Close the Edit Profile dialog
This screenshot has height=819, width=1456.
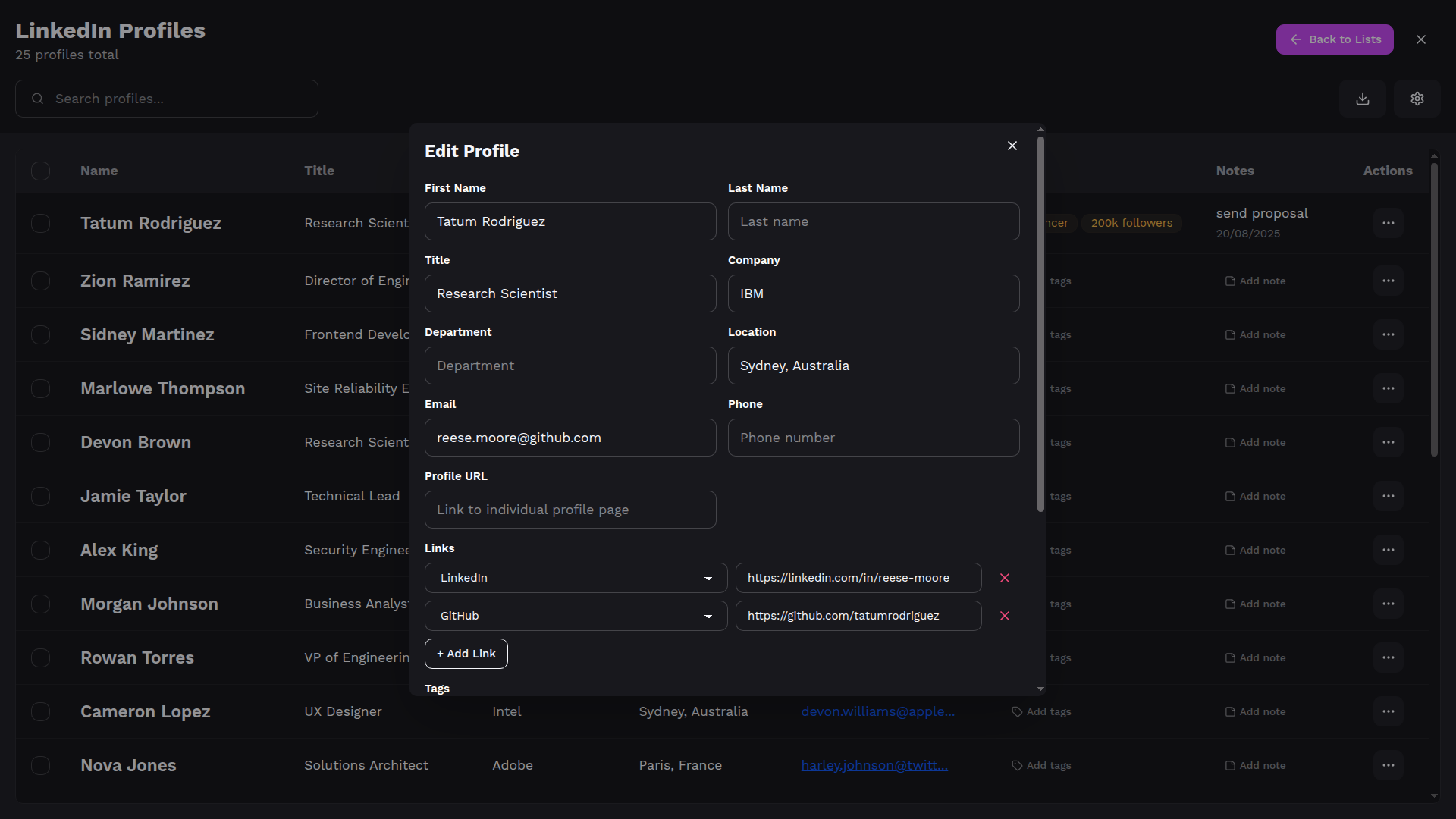point(1012,146)
